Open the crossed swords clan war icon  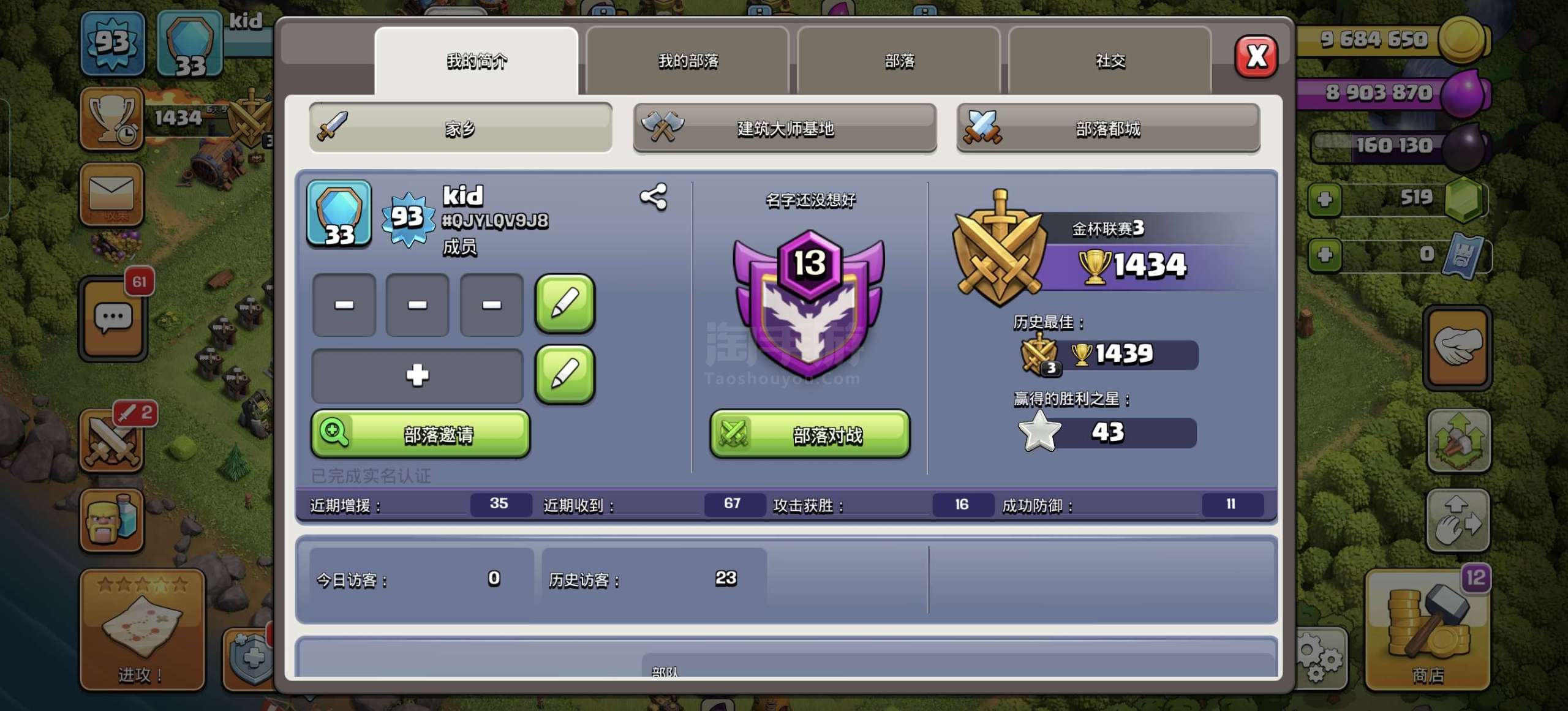pos(112,440)
